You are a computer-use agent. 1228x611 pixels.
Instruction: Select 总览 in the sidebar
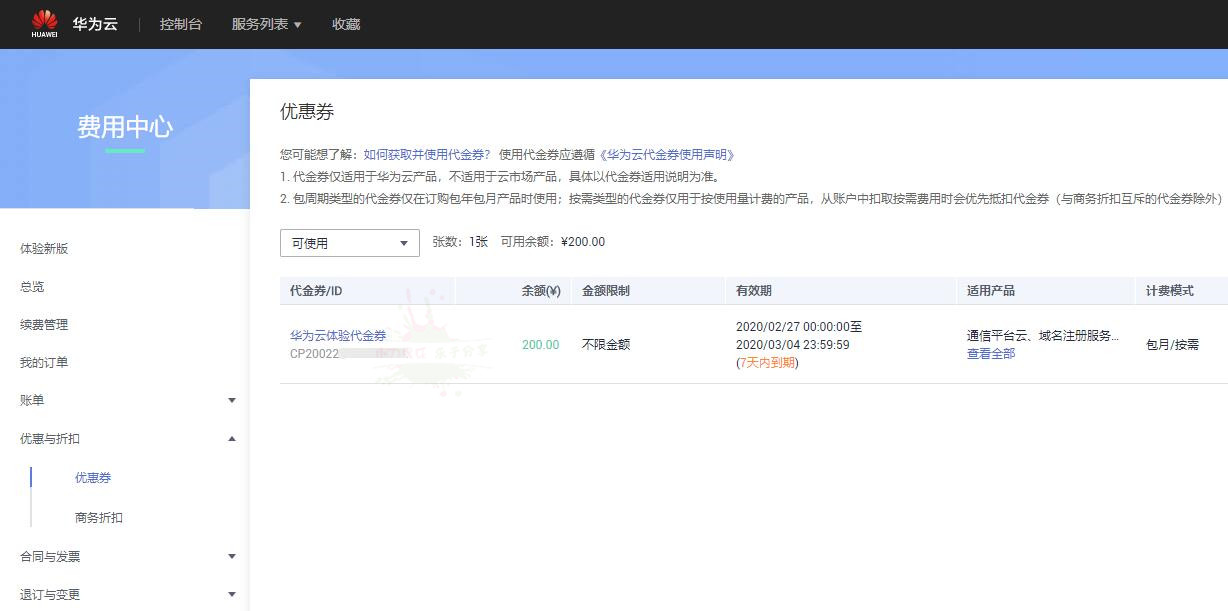click(x=32, y=287)
